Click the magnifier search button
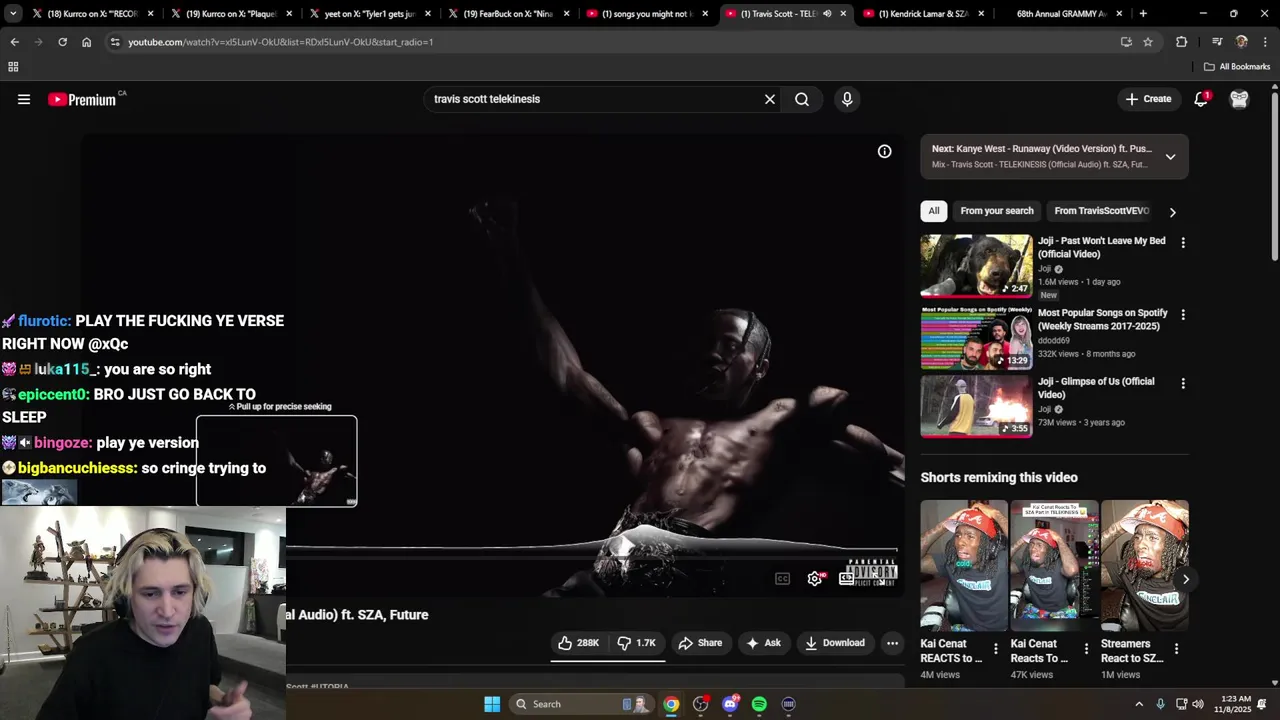The height and width of the screenshot is (720, 1280). coord(802,99)
